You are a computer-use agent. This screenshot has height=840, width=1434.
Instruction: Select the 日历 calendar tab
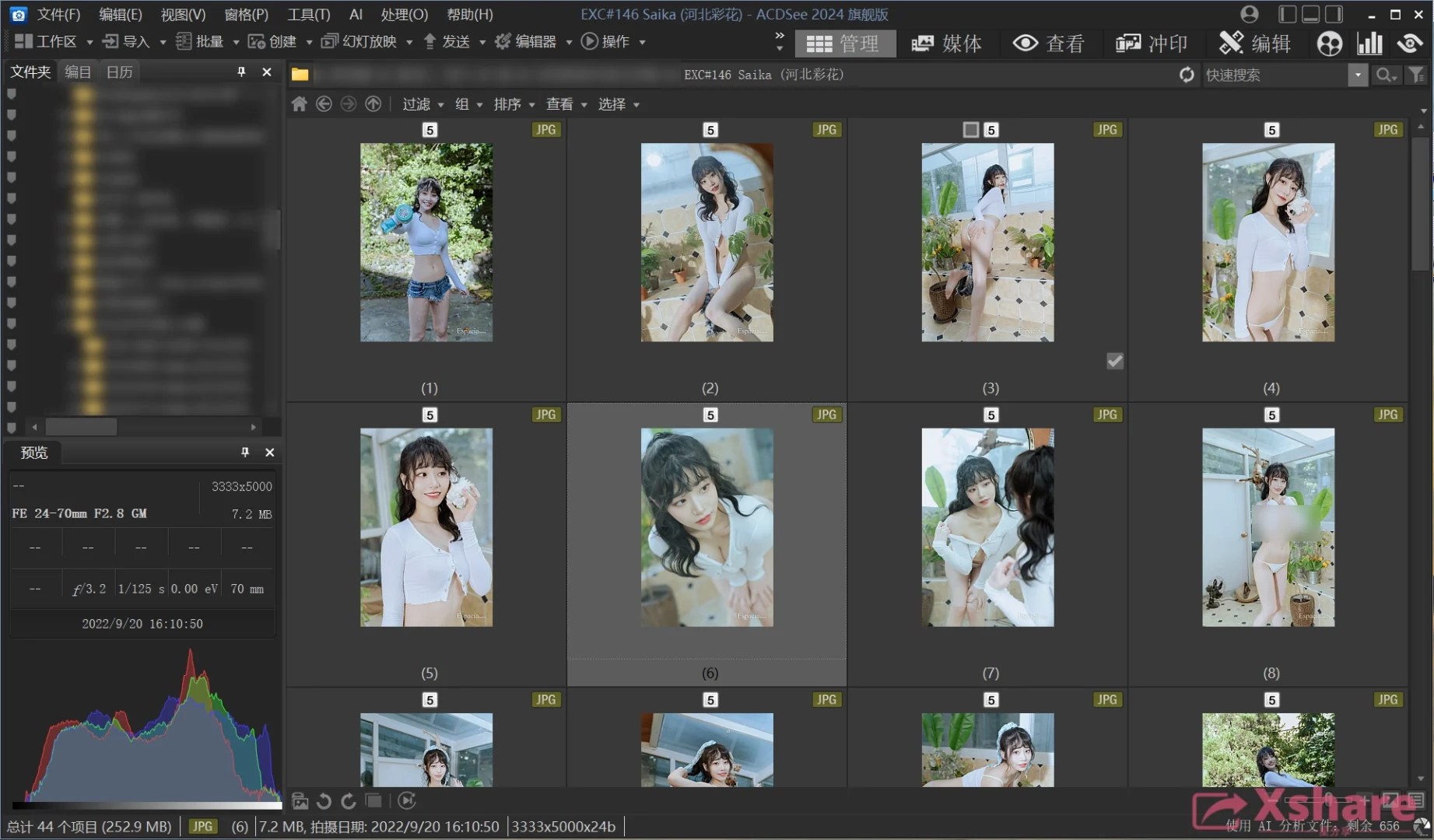pos(120,72)
